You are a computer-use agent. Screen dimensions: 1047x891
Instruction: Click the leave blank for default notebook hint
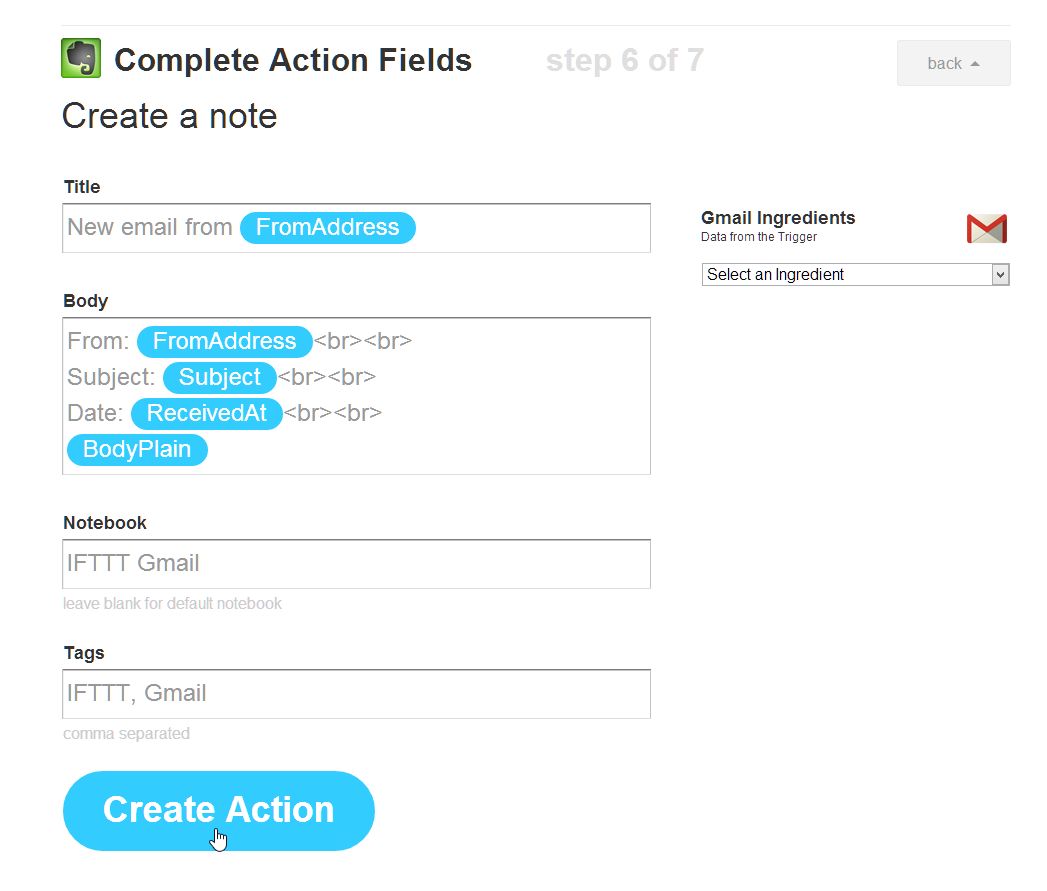click(172, 604)
